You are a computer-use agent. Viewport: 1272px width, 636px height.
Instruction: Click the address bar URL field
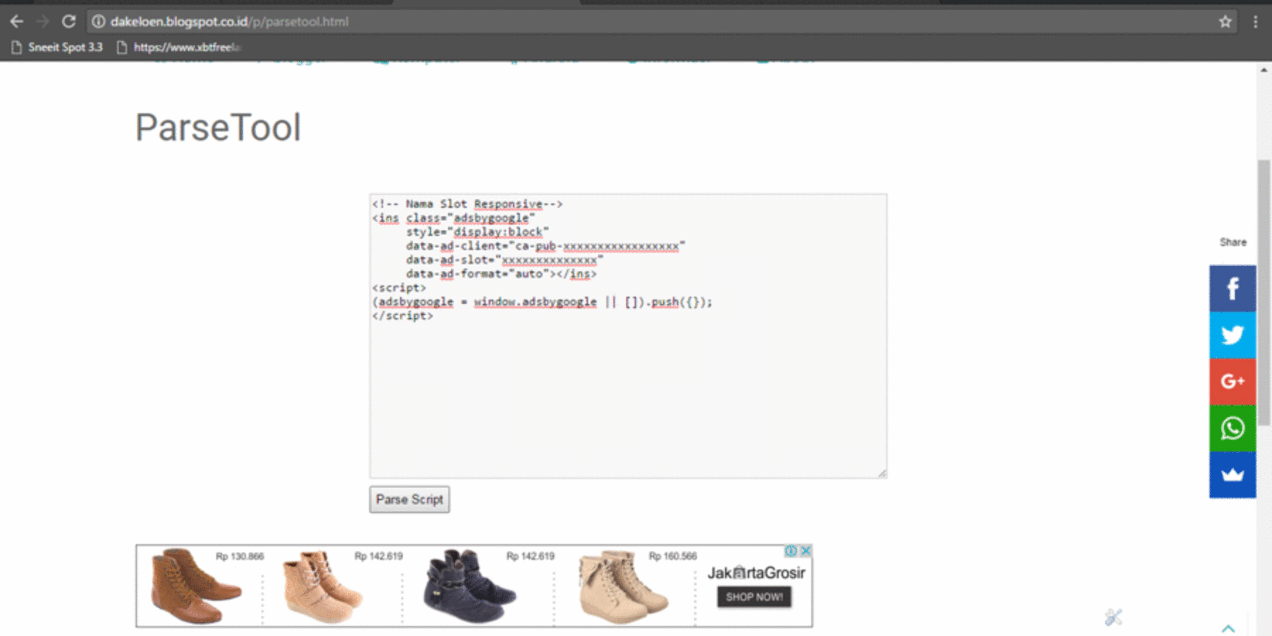[660, 21]
